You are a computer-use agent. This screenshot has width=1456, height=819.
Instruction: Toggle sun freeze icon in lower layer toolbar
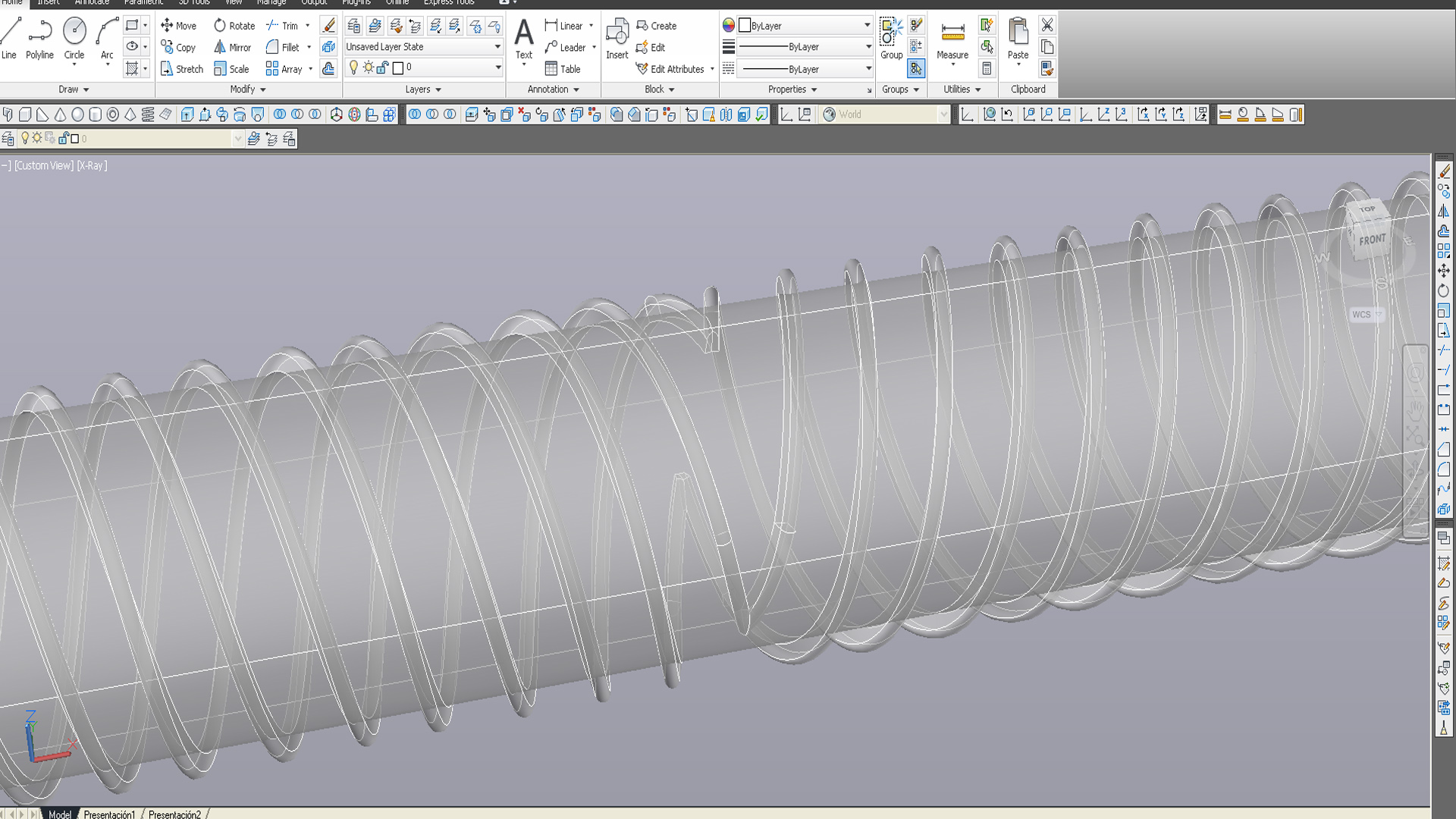click(36, 138)
